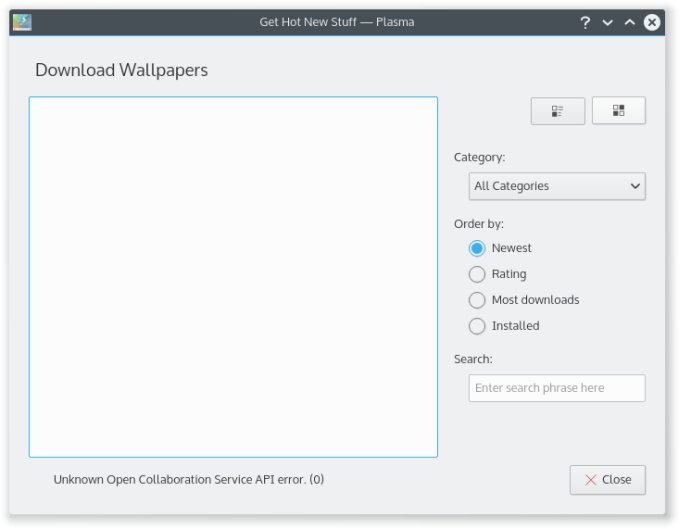
Task: Maximize the Get Hot New Stuff window
Action: (x=630, y=22)
